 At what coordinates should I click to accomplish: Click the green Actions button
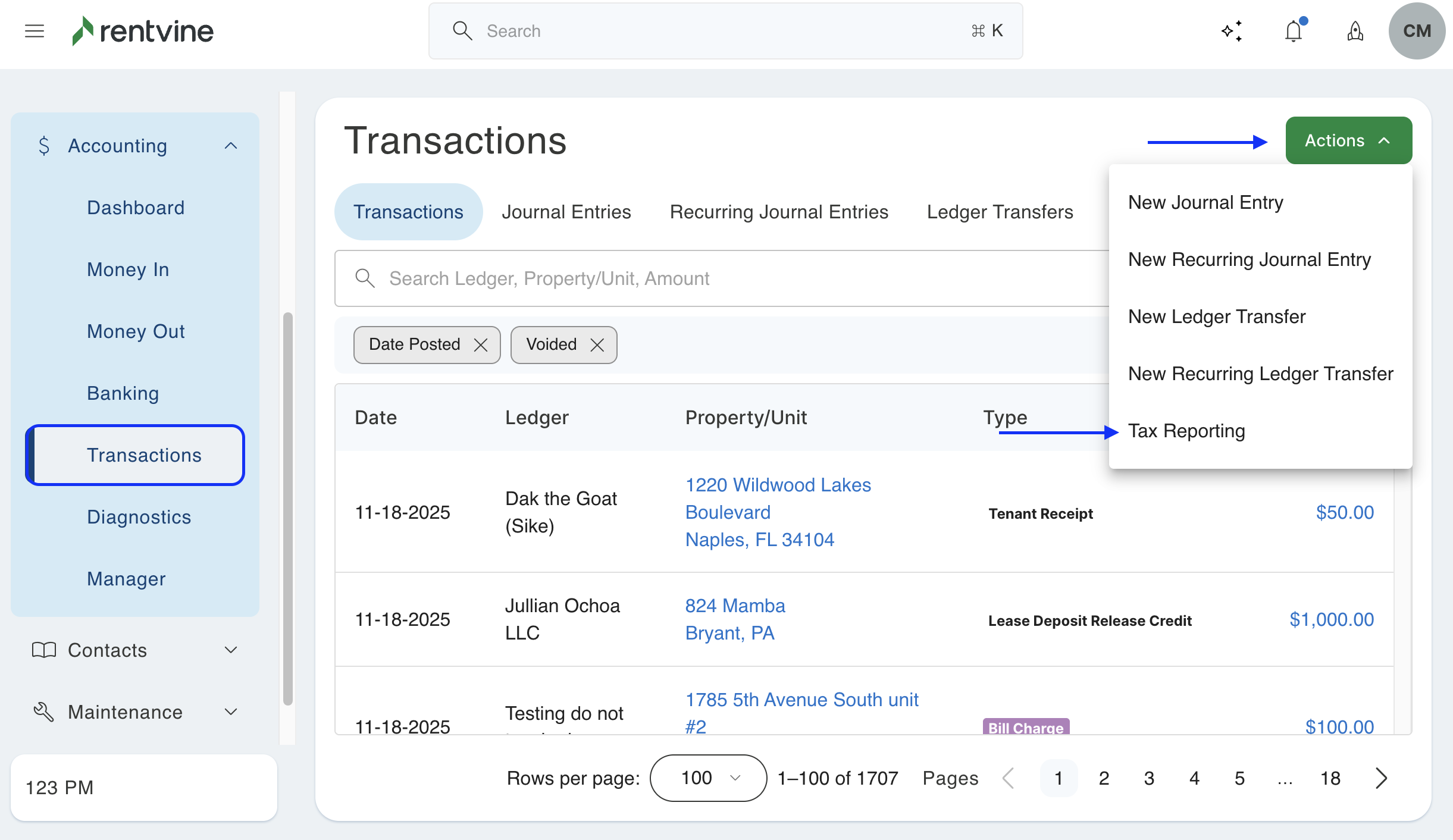(x=1348, y=140)
